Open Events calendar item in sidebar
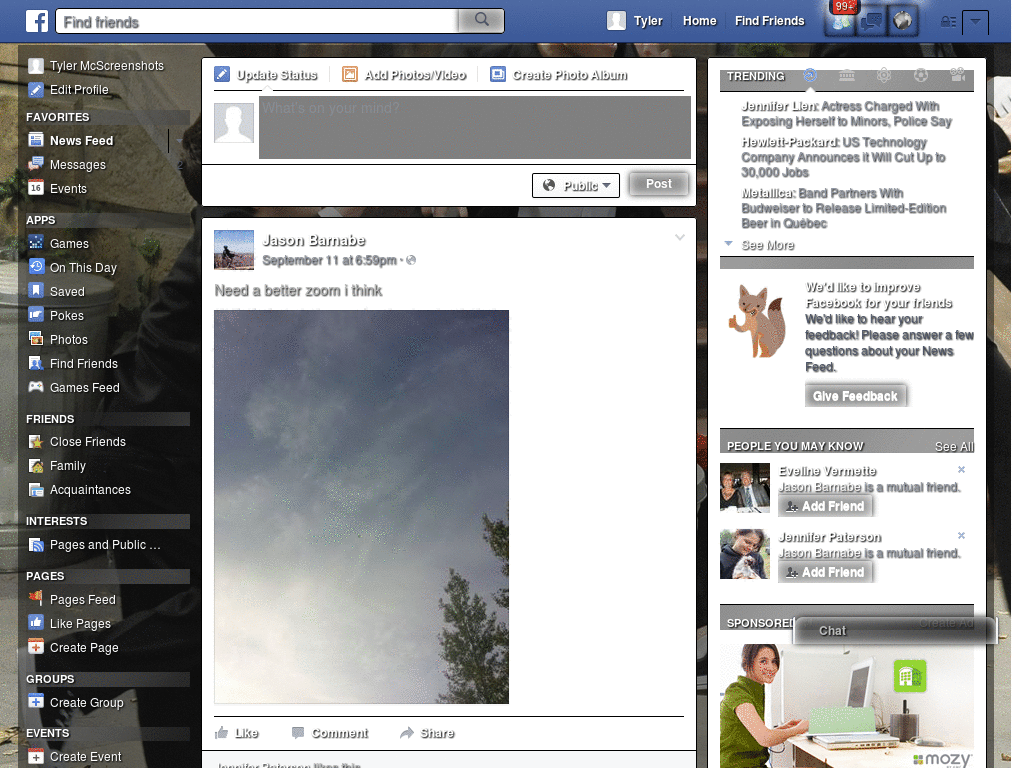Viewport: 1024px width, 768px height. coord(57,189)
